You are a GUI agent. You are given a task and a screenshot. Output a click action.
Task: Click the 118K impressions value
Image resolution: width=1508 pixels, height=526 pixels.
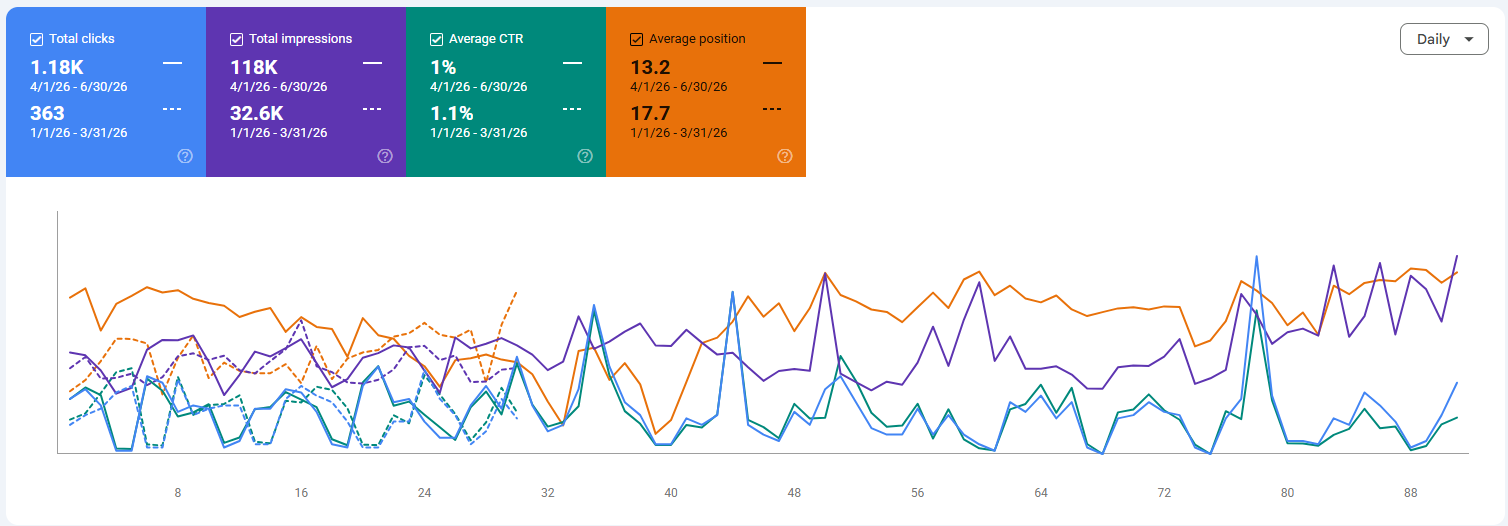coord(254,67)
